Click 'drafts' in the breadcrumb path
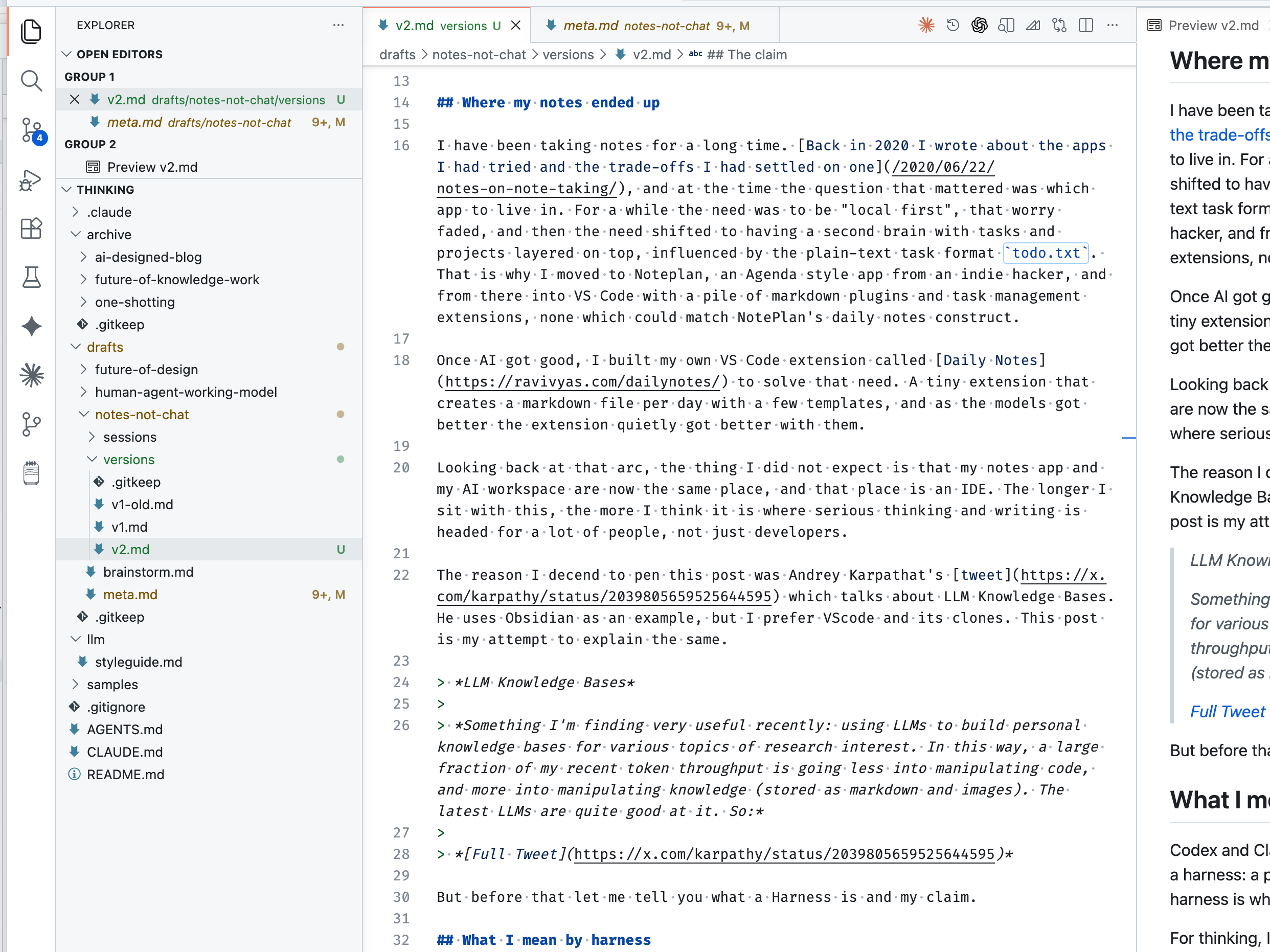Image resolution: width=1270 pixels, height=952 pixels. 397,55
